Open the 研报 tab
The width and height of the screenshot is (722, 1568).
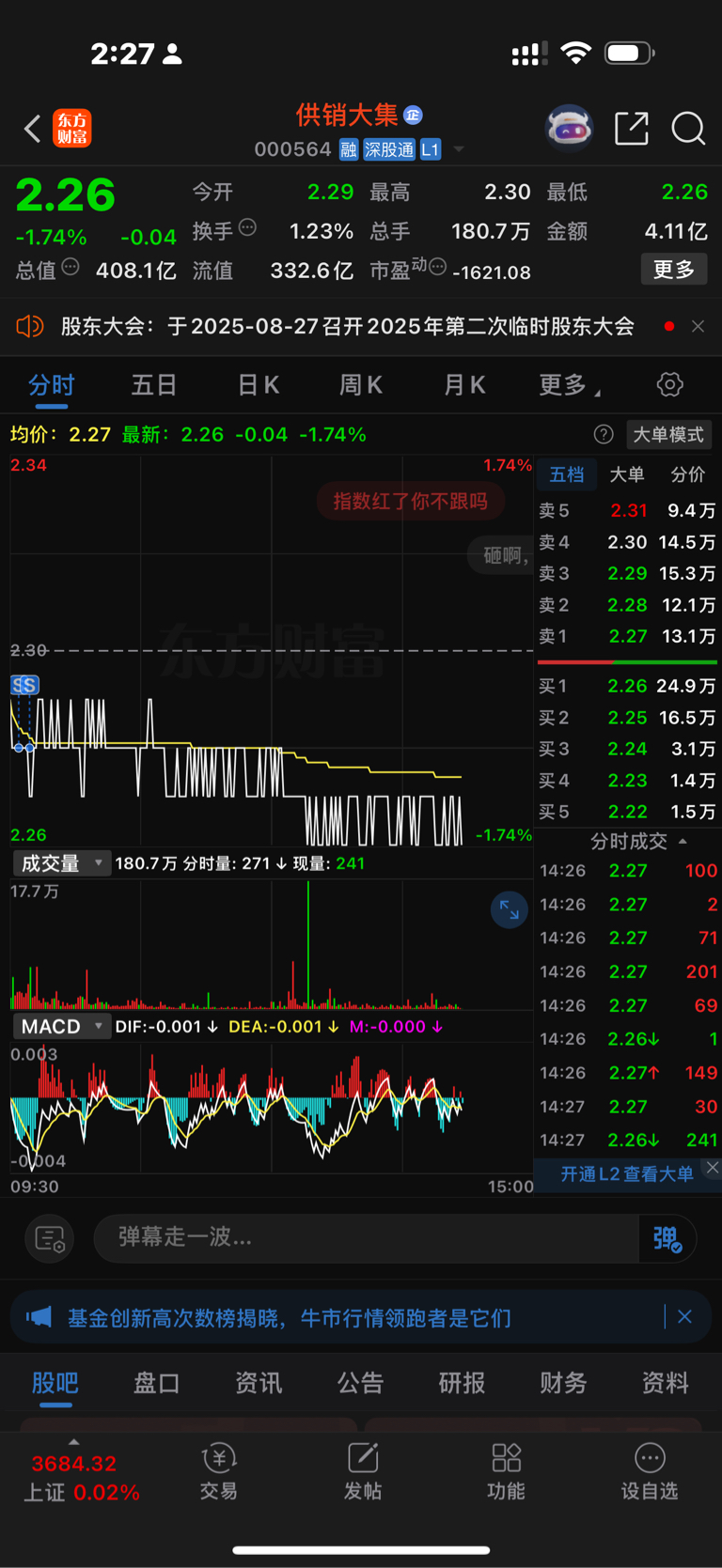point(463,1383)
